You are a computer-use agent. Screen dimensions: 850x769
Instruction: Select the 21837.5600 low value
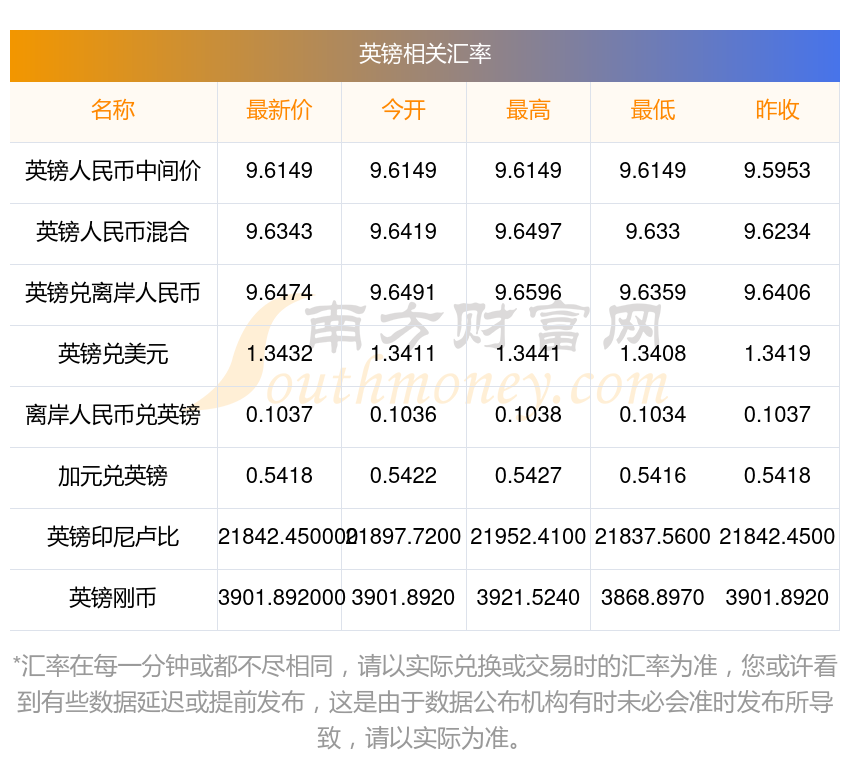[x=653, y=537]
